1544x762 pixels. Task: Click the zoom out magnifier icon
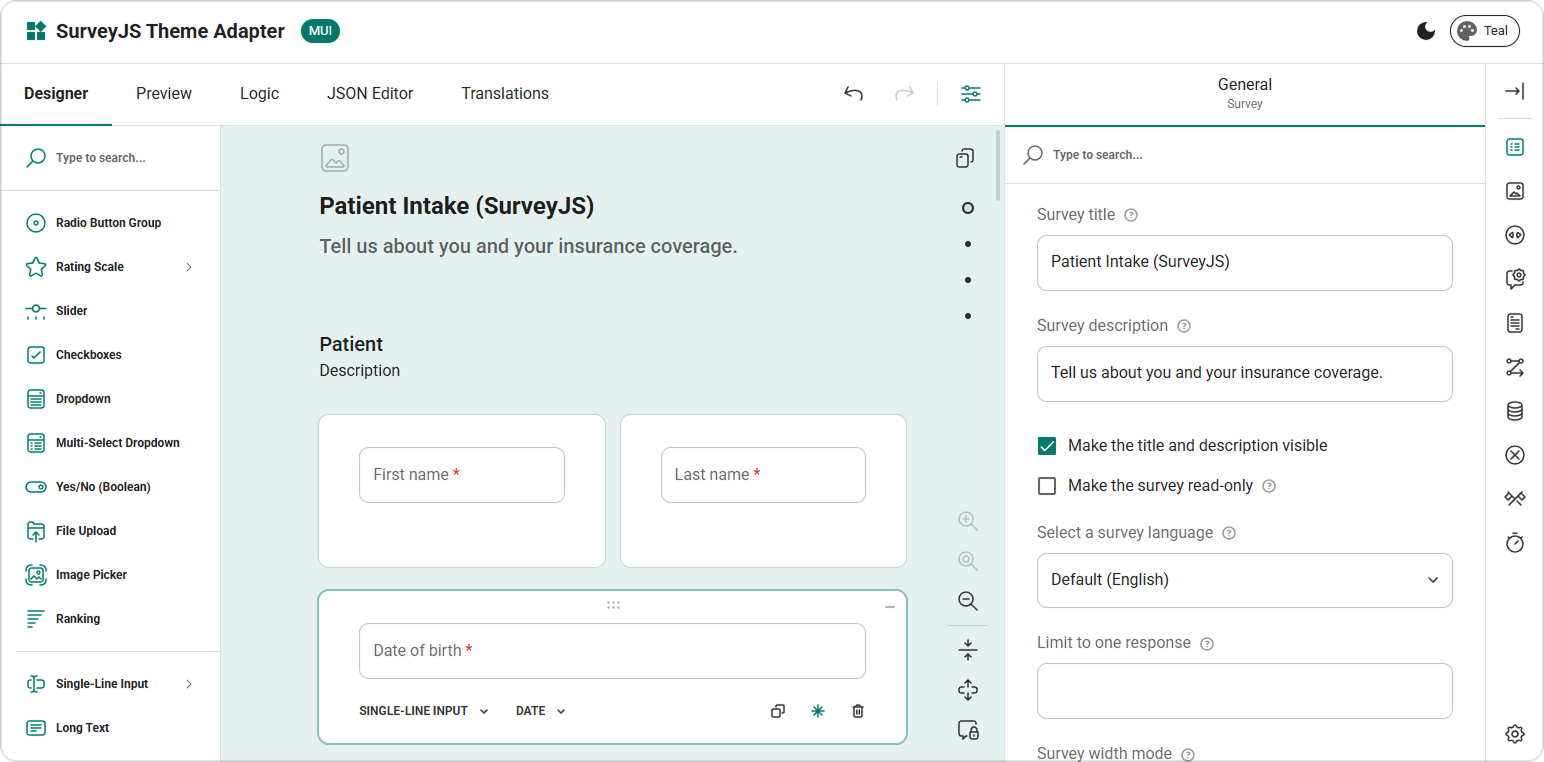coord(967,601)
